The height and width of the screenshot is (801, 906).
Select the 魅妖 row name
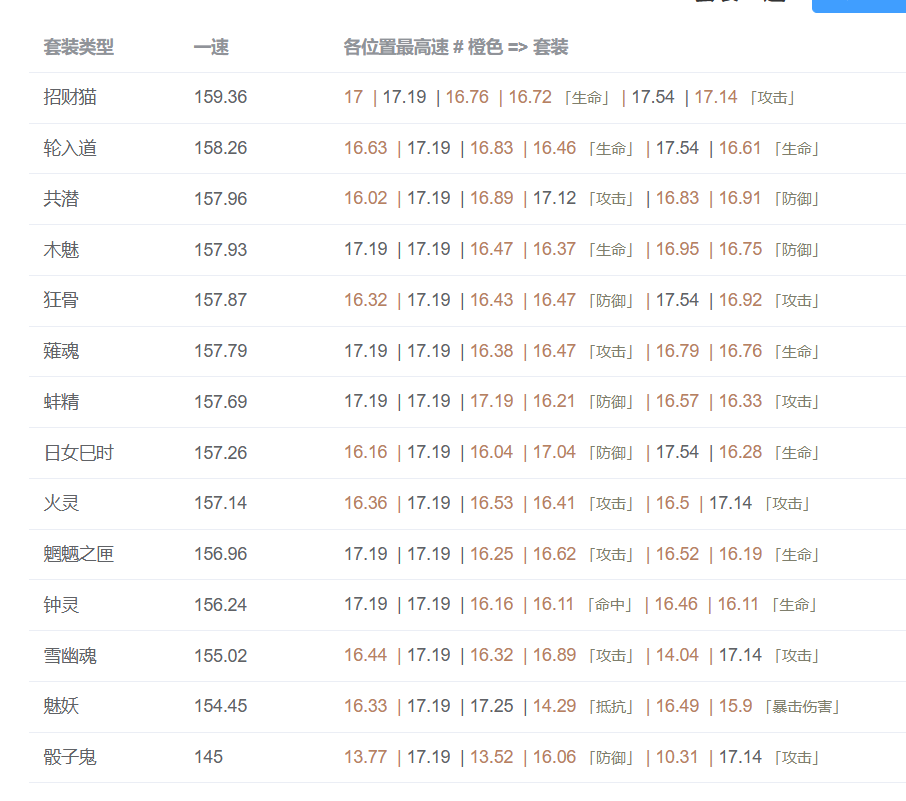pos(61,706)
